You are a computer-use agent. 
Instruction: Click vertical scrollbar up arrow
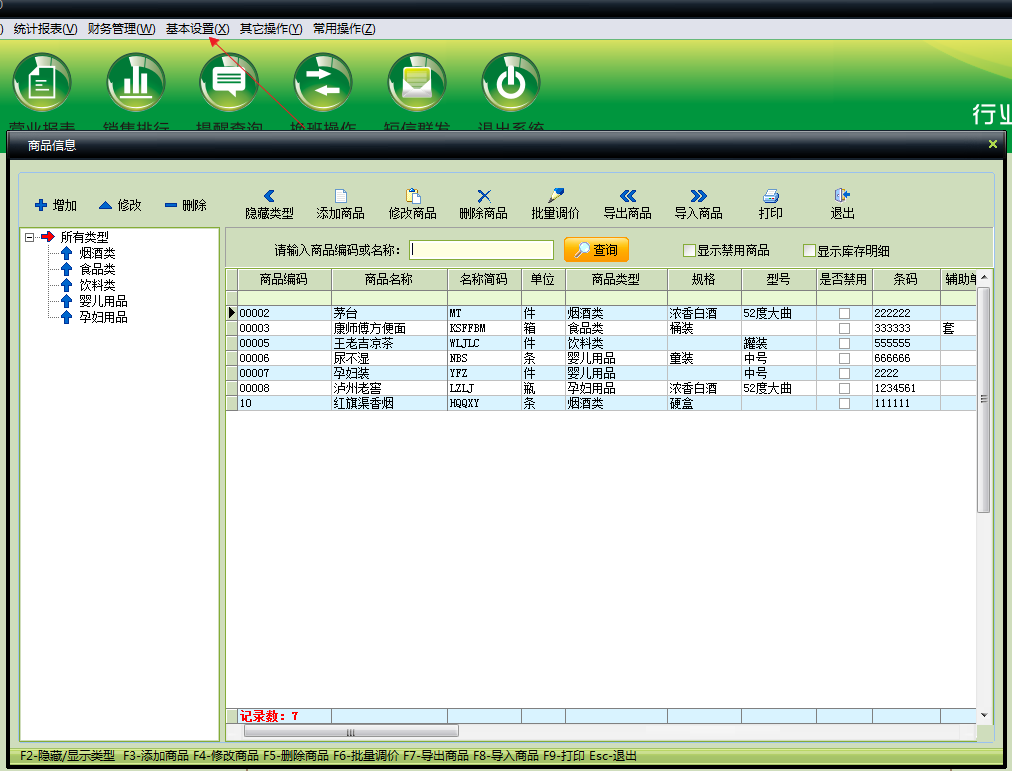[x=984, y=277]
